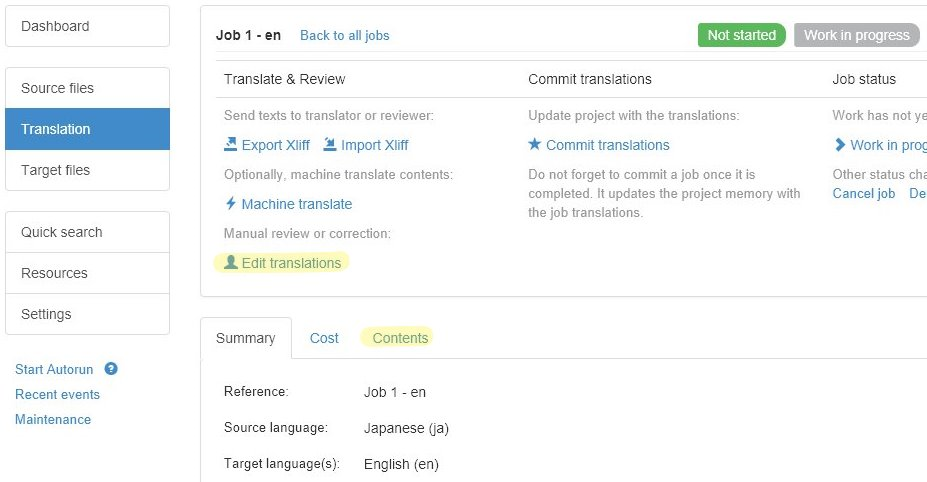The image size is (927, 482).
Task: Click the Cancel job link
Action: [x=864, y=193]
